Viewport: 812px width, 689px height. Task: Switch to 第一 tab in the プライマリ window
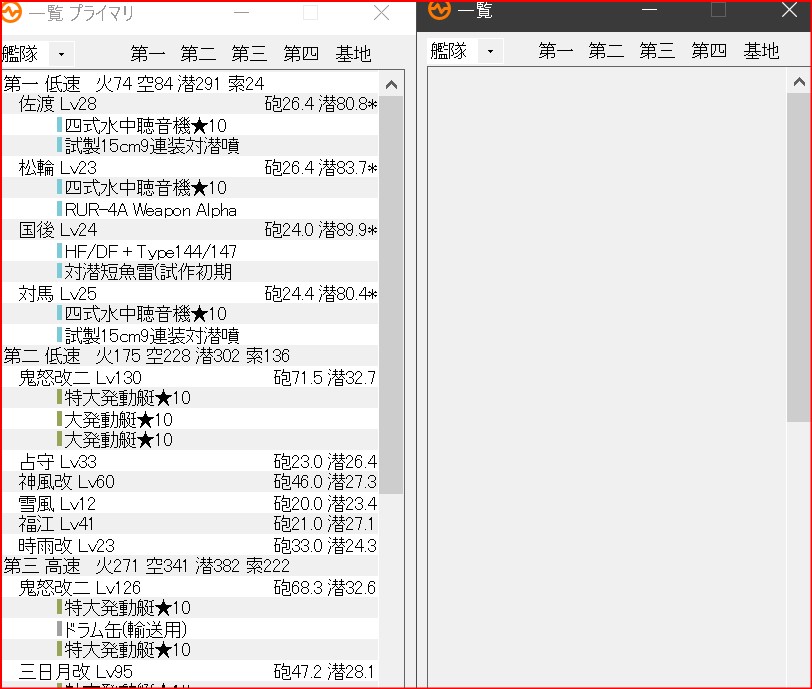[148, 54]
